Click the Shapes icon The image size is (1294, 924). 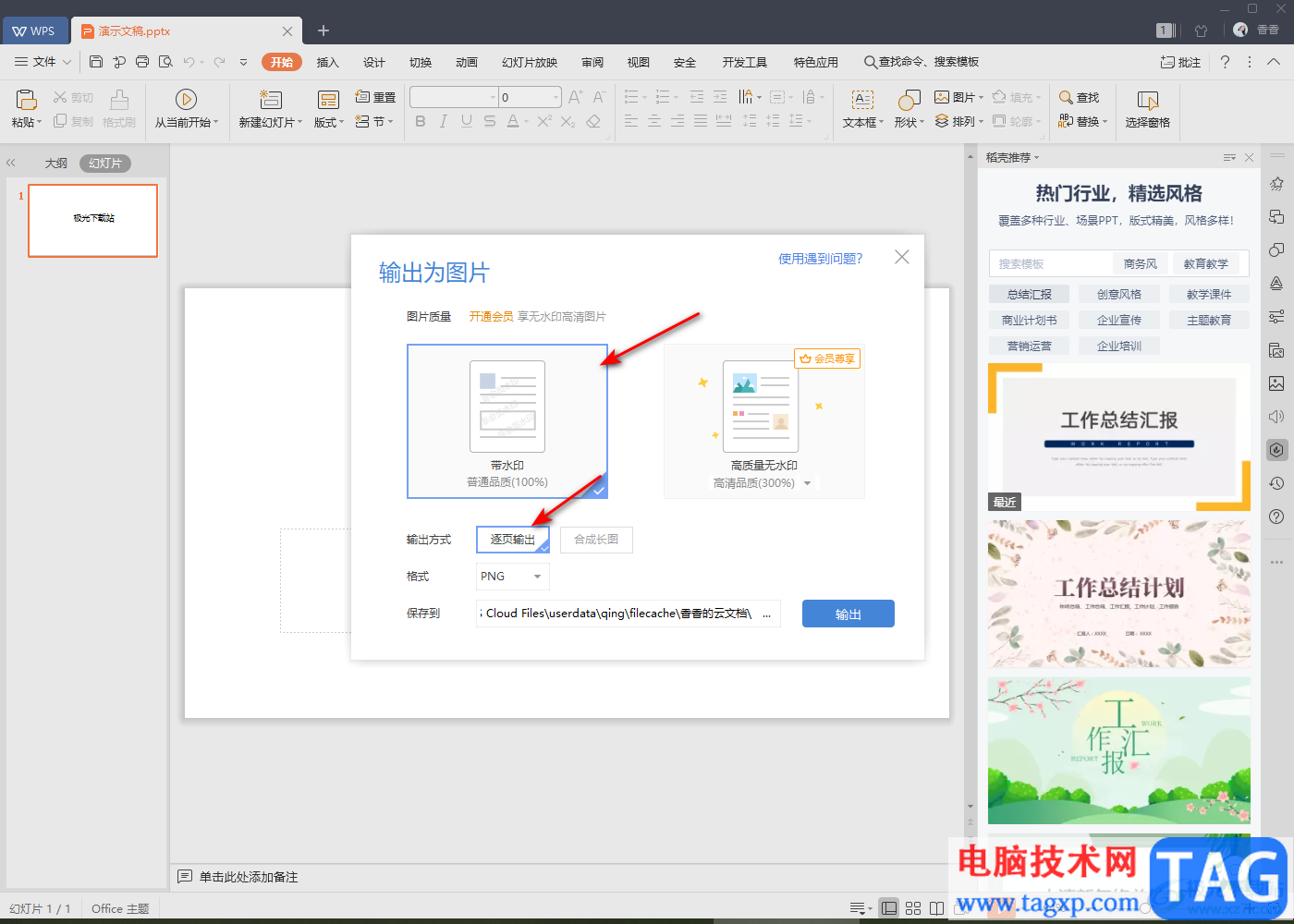click(909, 100)
